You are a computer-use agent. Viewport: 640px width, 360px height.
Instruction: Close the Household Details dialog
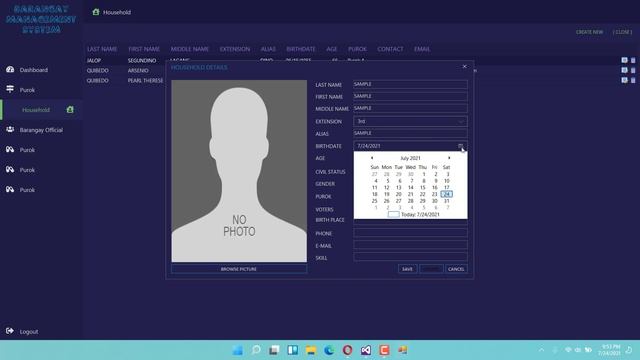tap(464, 67)
